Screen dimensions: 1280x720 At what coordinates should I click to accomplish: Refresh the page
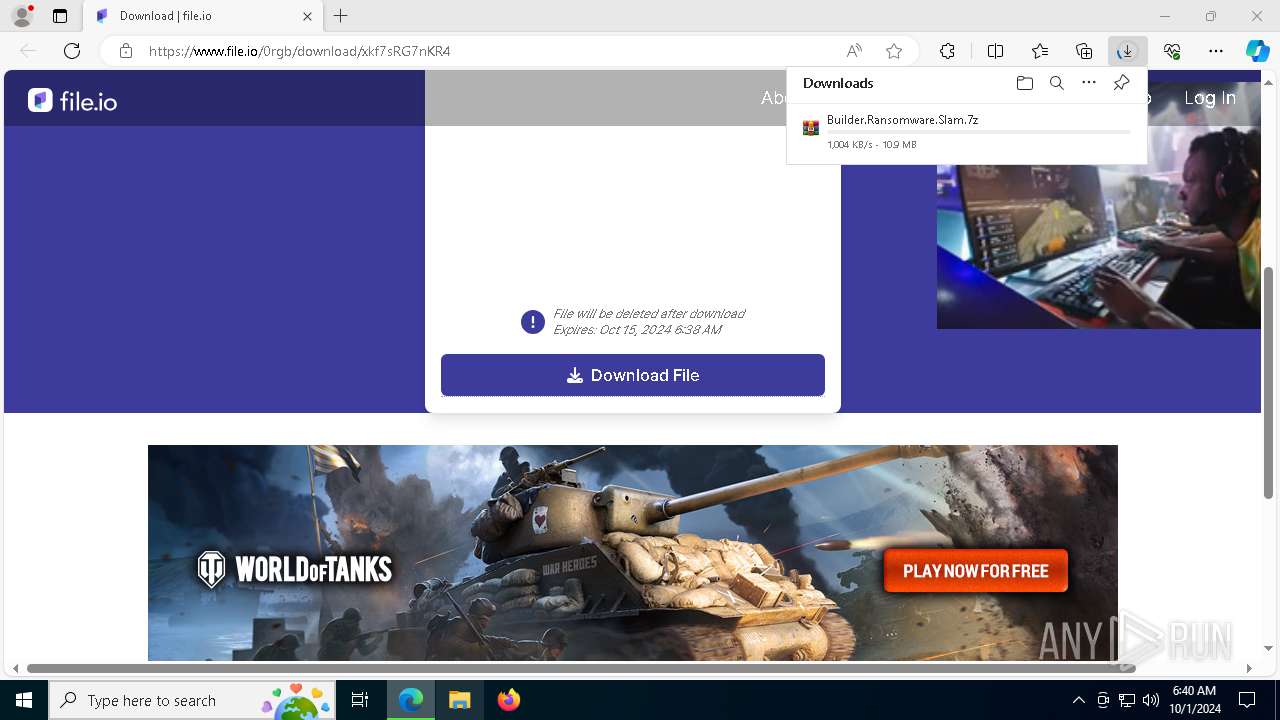72,51
